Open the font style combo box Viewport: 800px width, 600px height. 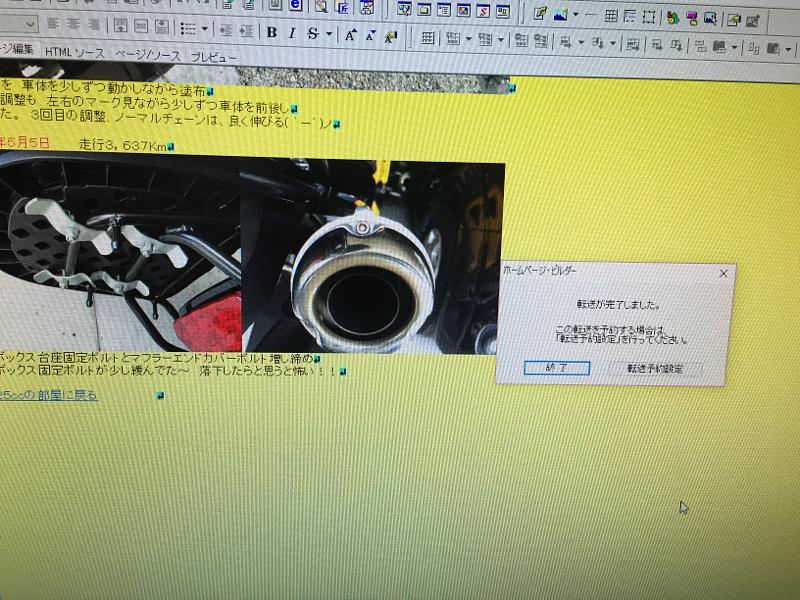[x=18, y=22]
